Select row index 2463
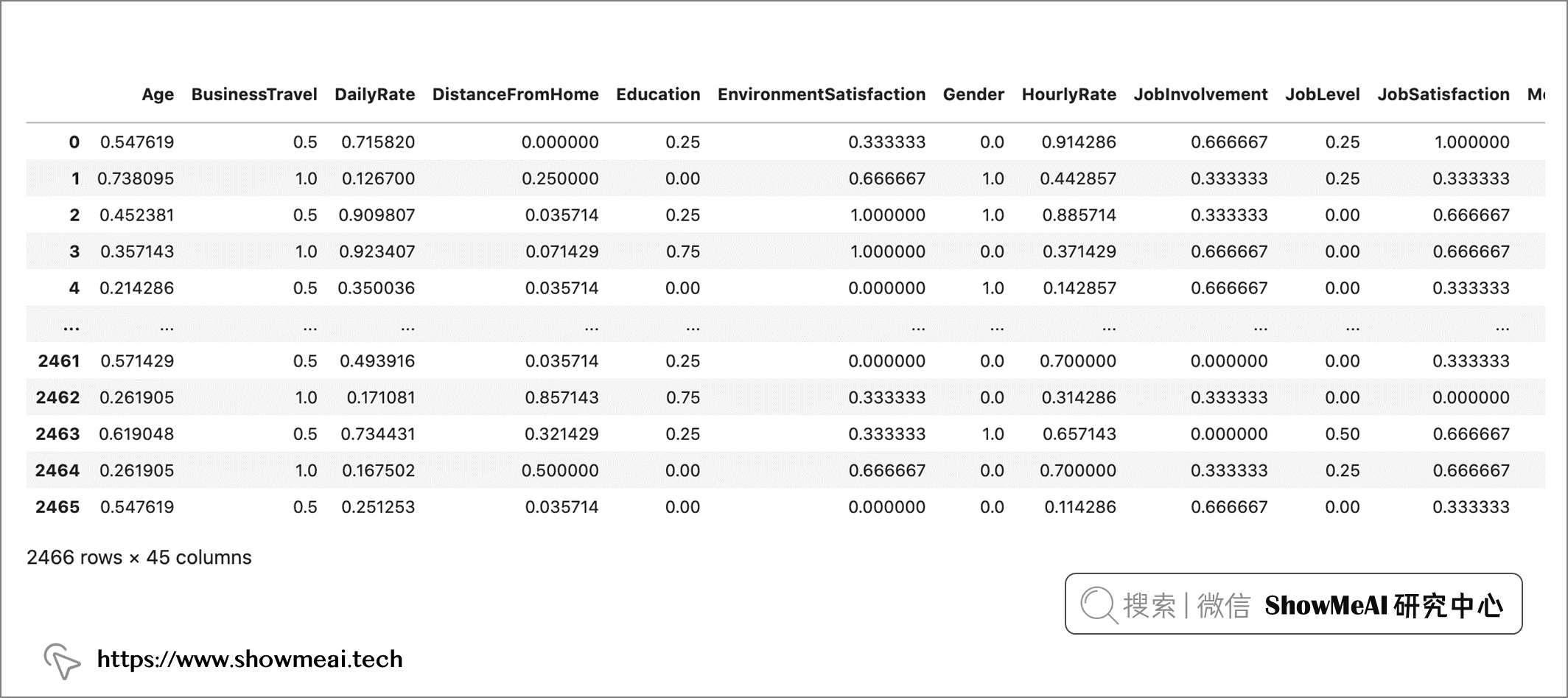Screen dimensions: 1568x698 pyautogui.click(x=58, y=434)
